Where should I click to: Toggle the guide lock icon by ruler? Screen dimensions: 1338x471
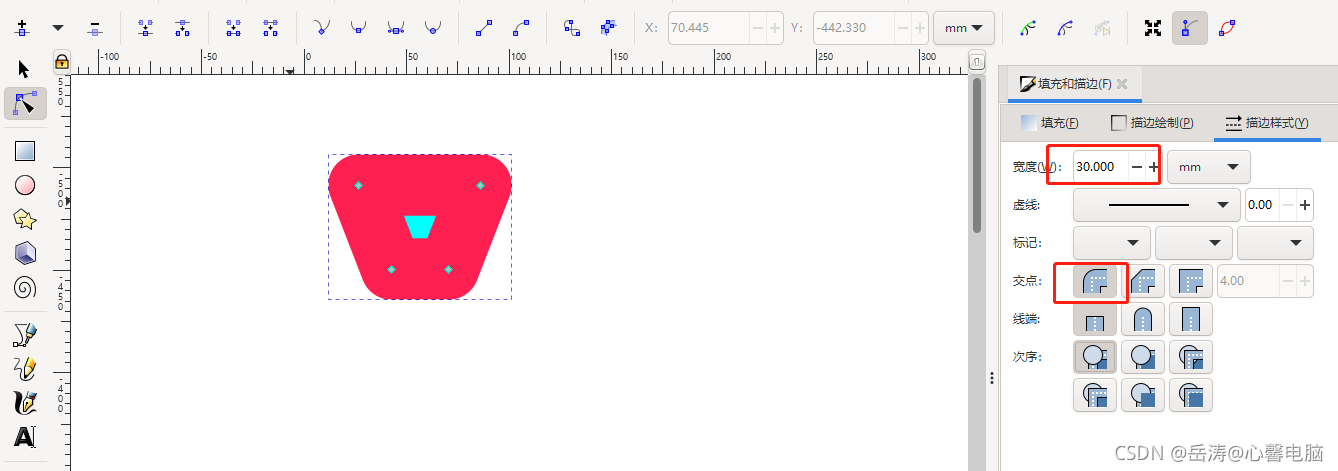point(61,61)
